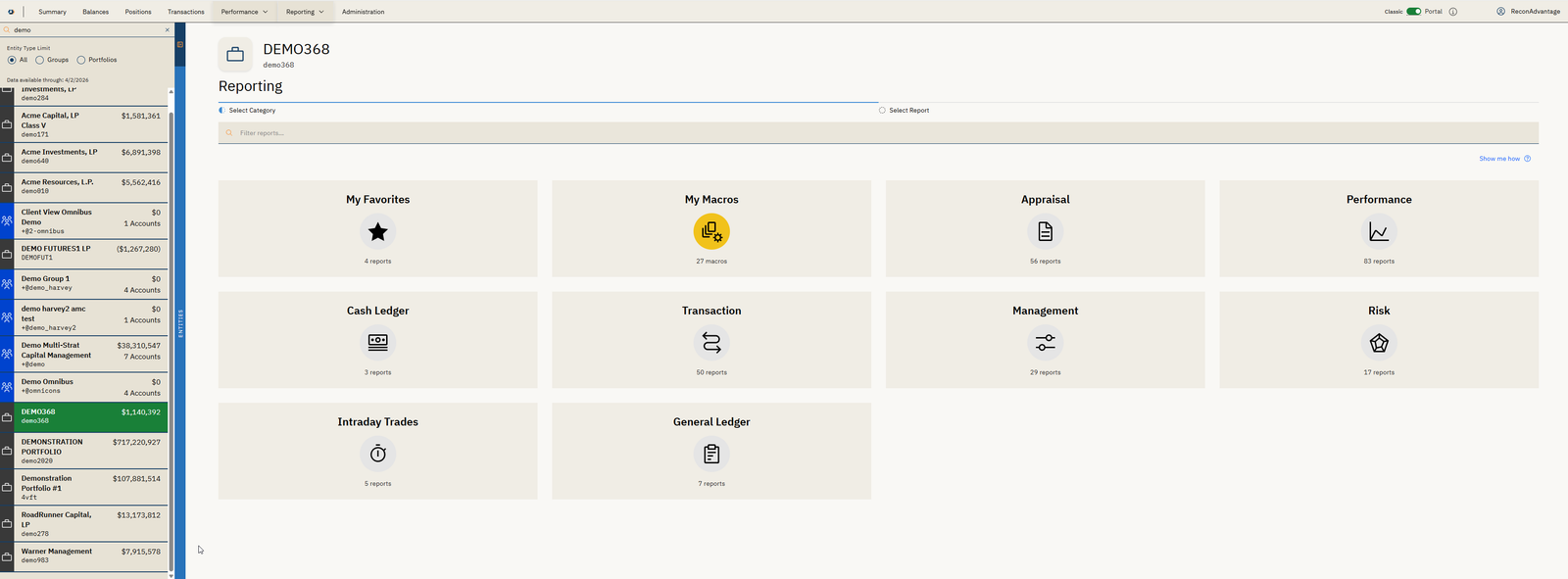The width and height of the screenshot is (1568, 579).
Task: Open Performance chart icon
Action: [1379, 232]
